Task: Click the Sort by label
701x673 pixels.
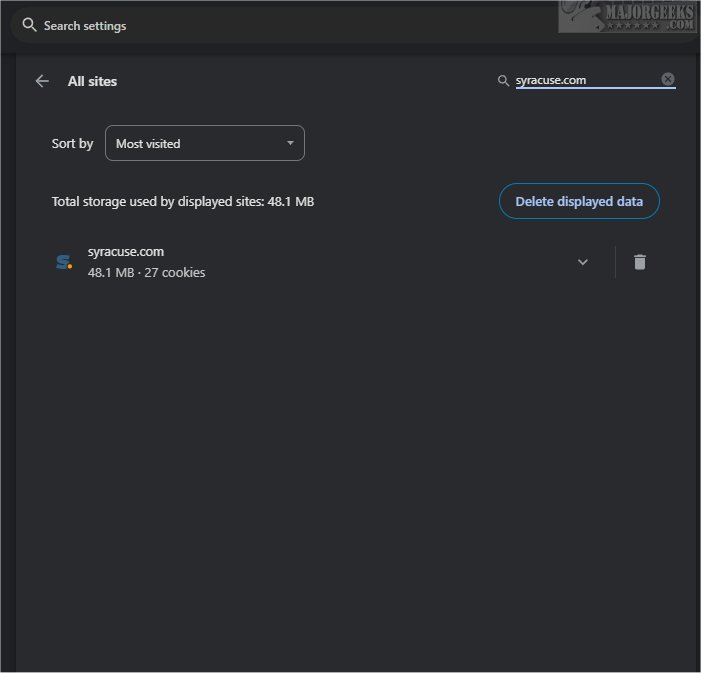Action: 72,144
